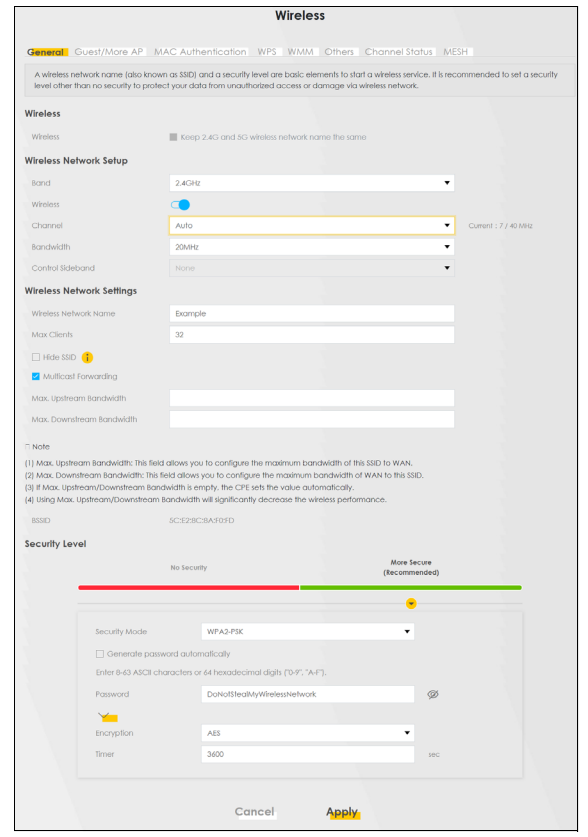Open the Bandwidth 20MHz dropdown

click(312, 247)
